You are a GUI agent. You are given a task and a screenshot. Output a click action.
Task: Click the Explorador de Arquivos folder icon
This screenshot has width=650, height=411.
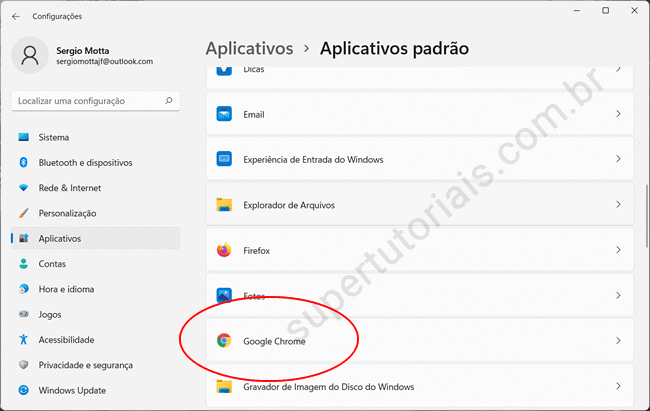click(x=224, y=205)
